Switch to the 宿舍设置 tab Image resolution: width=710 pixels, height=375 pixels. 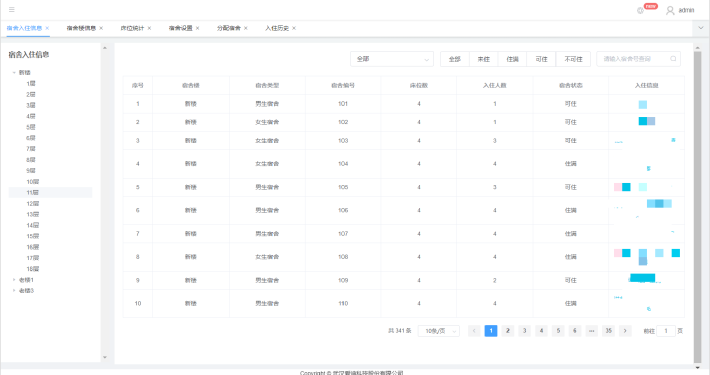click(x=181, y=28)
